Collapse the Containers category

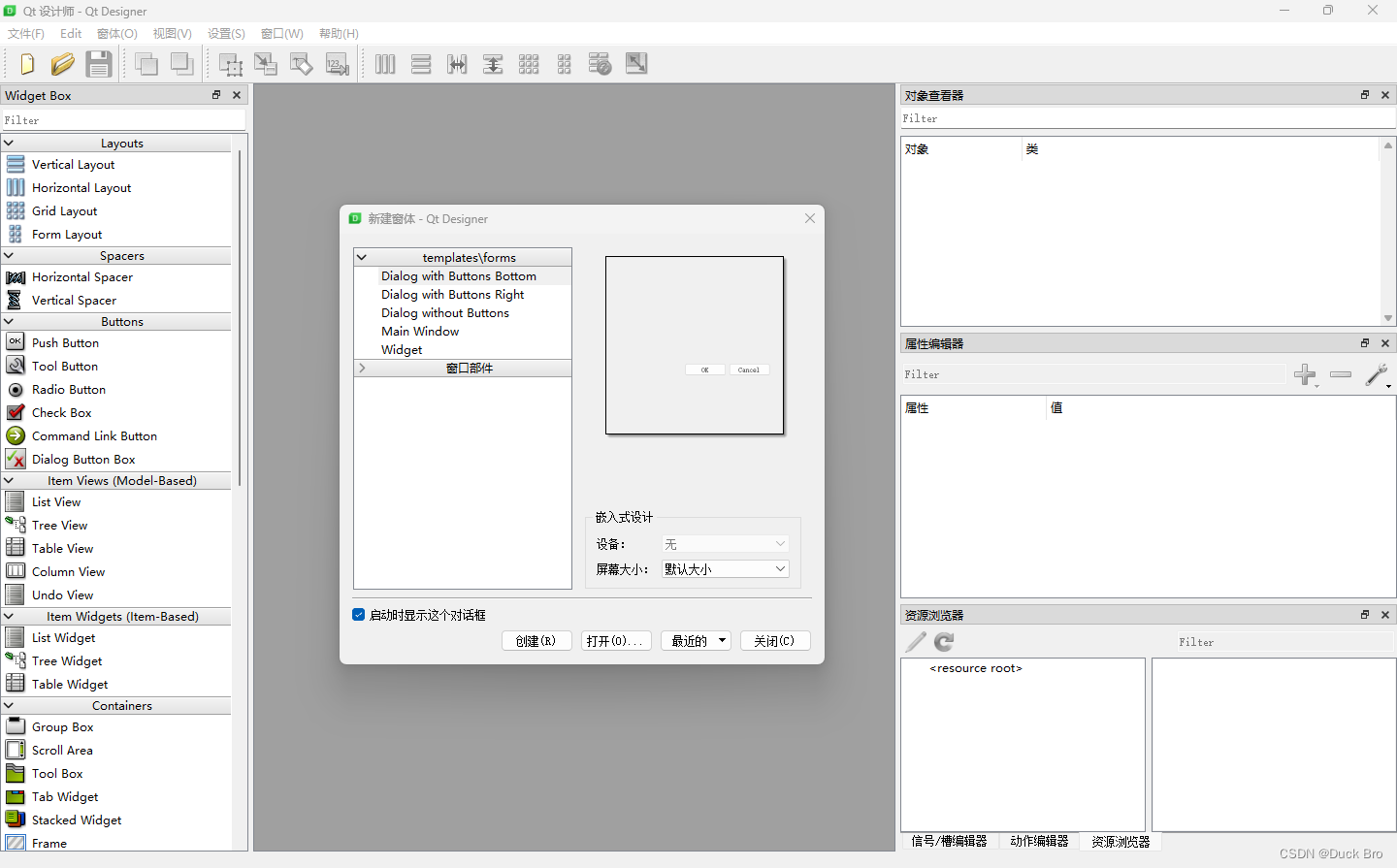9,705
